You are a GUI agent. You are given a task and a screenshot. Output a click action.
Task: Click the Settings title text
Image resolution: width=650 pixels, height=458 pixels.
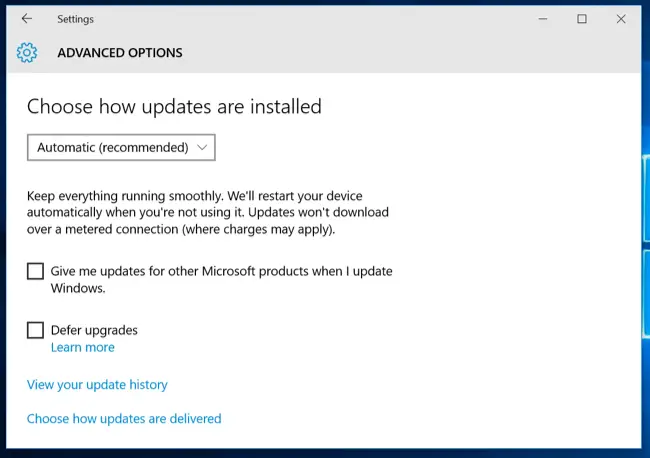point(75,19)
